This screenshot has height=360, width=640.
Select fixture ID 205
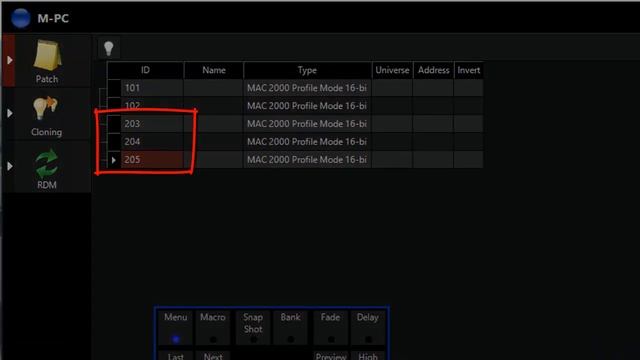[x=152, y=160]
